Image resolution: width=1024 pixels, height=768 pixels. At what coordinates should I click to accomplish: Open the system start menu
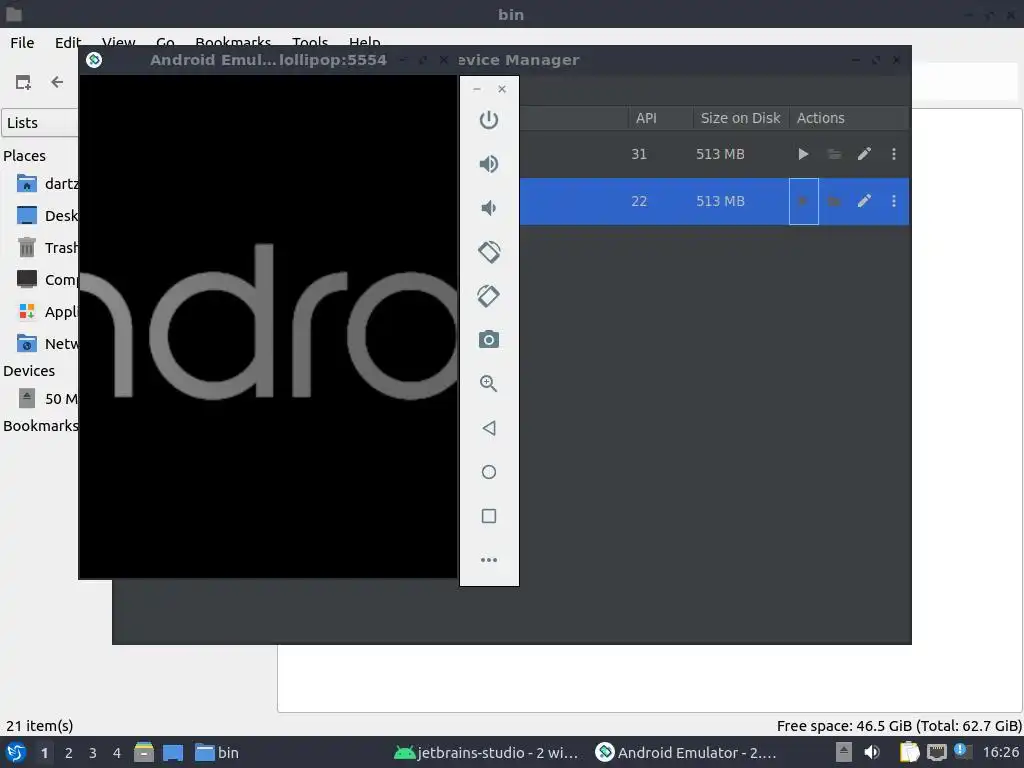coord(16,752)
